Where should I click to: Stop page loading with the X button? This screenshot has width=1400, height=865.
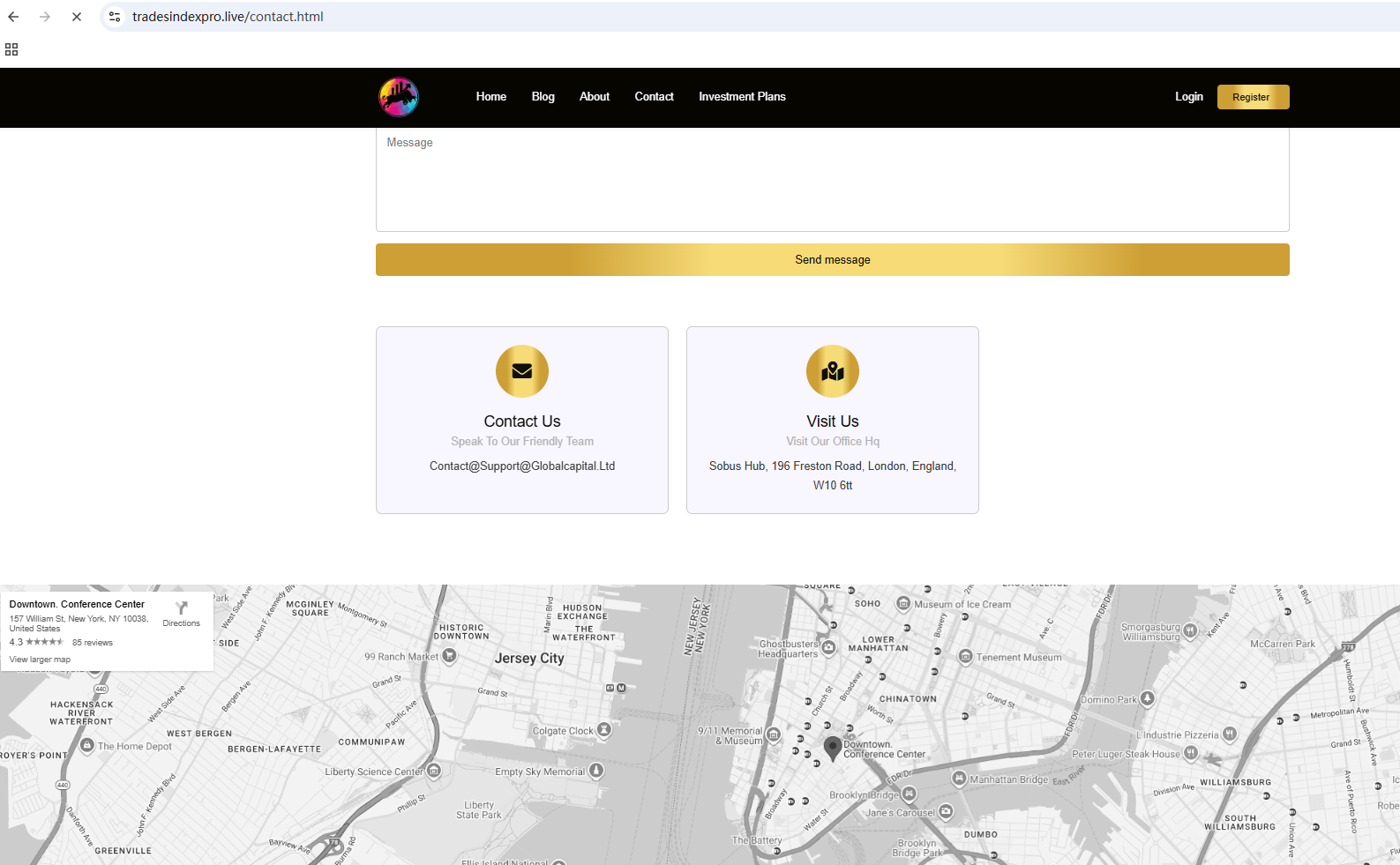[x=77, y=17]
